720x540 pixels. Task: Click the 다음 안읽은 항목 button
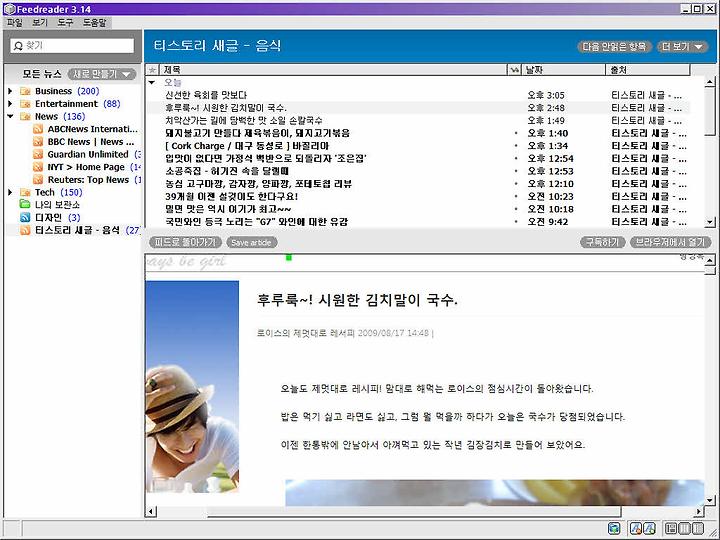614,46
